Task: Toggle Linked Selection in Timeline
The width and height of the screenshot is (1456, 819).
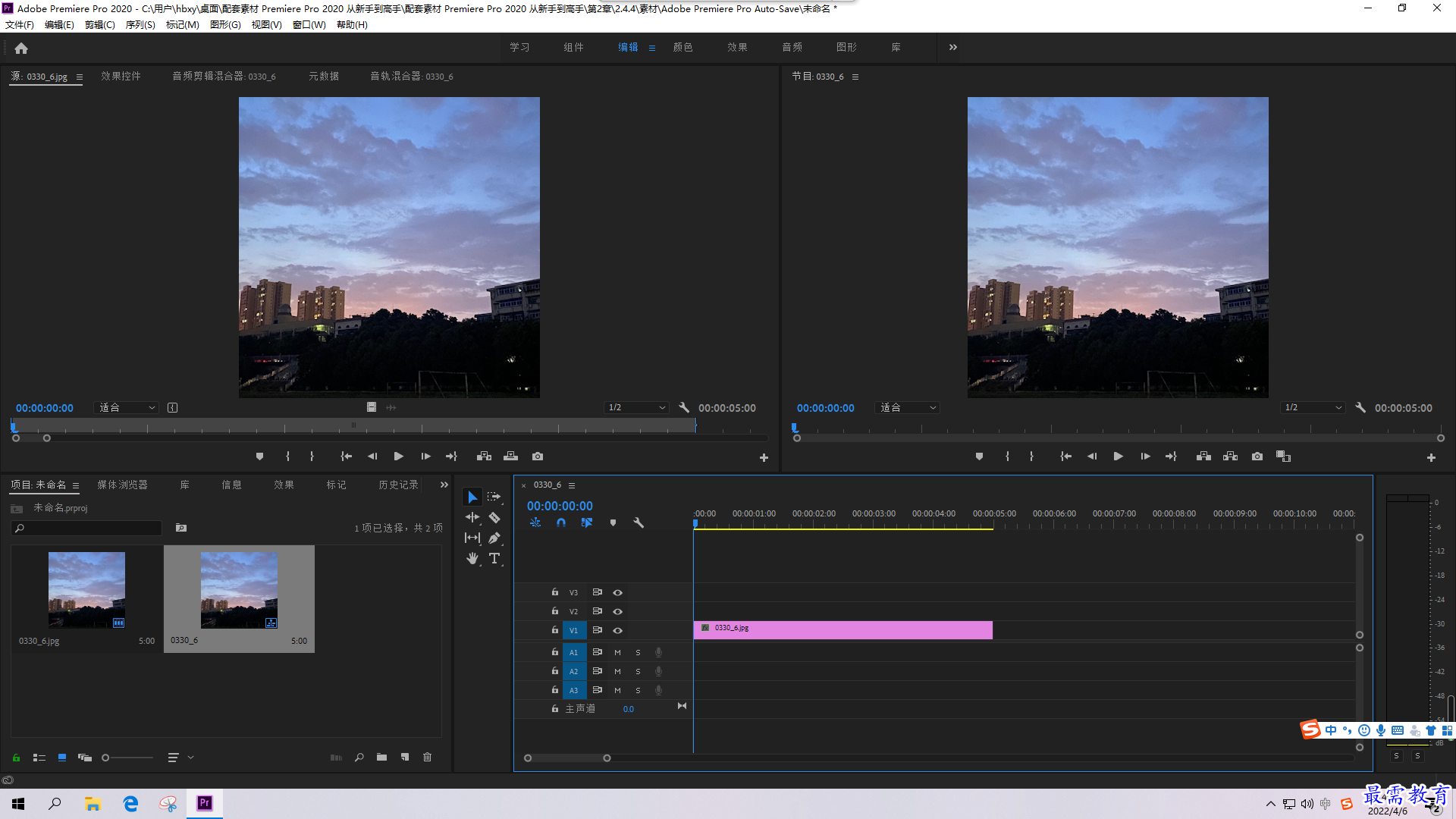Action: coord(587,523)
